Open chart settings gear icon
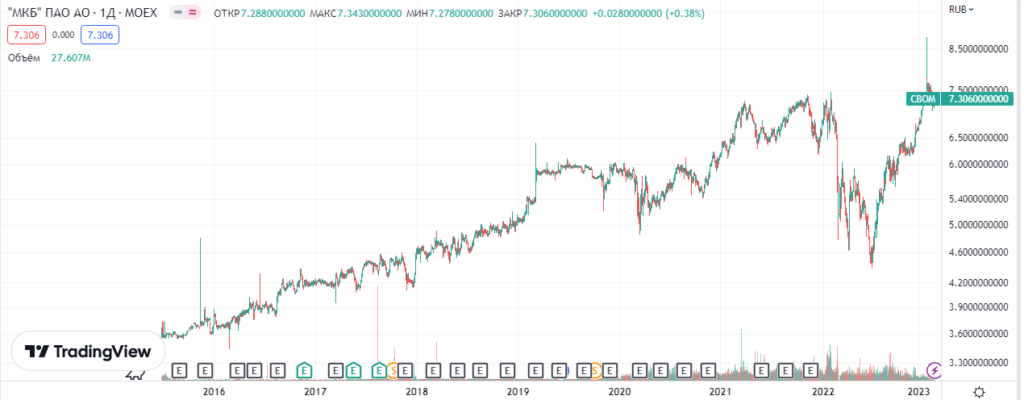The height and width of the screenshot is (400, 1024). click(x=979, y=392)
